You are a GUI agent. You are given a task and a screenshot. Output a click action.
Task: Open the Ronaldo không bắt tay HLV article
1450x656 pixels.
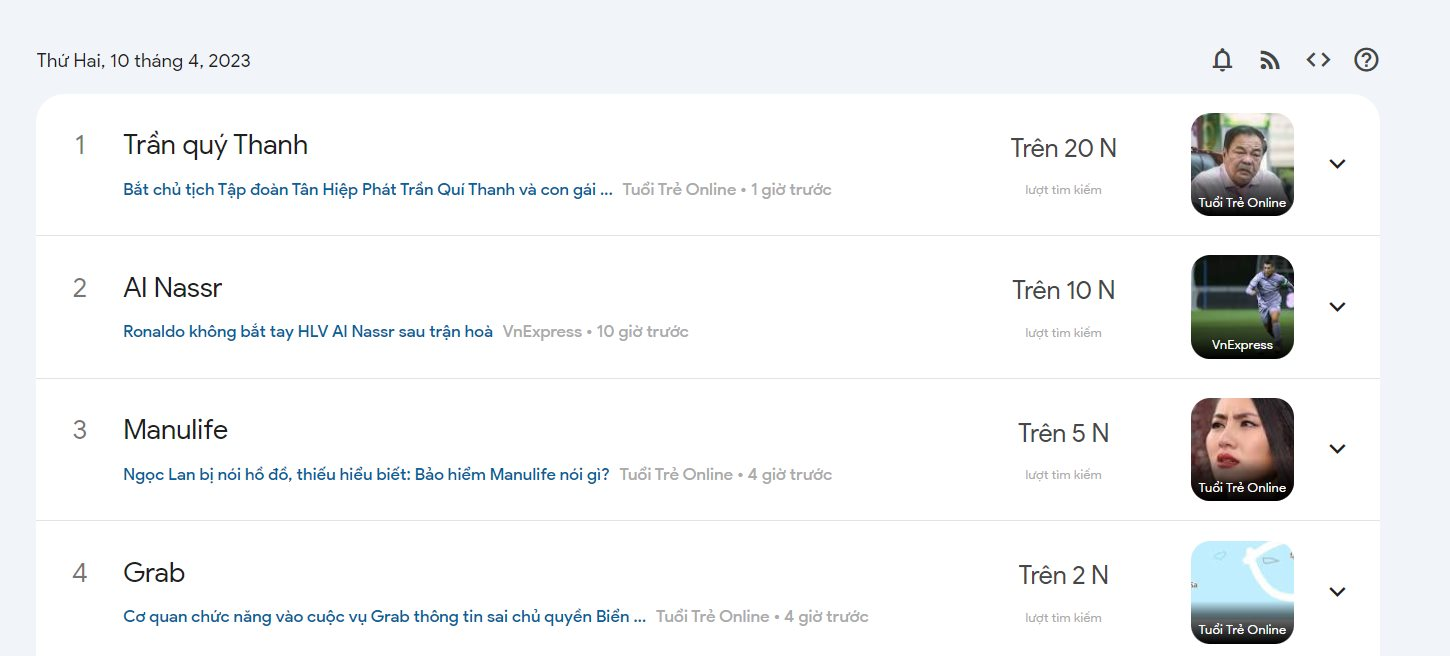[x=308, y=331]
